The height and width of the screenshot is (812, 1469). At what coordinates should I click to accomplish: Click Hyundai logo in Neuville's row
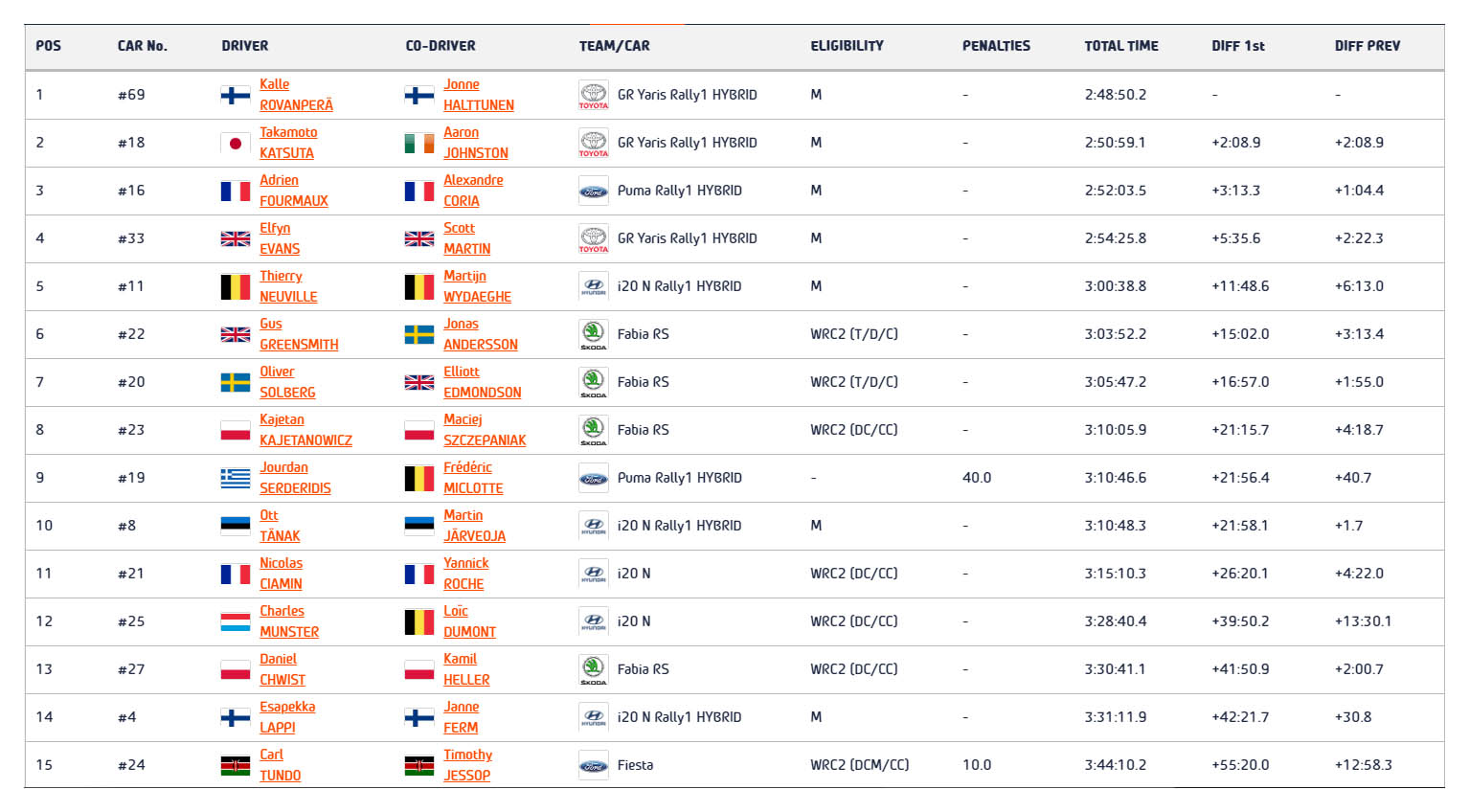[593, 286]
